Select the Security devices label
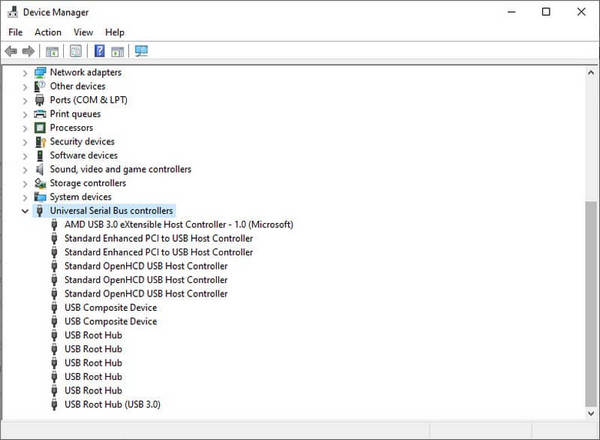This screenshot has width=600, height=440. click(x=82, y=142)
